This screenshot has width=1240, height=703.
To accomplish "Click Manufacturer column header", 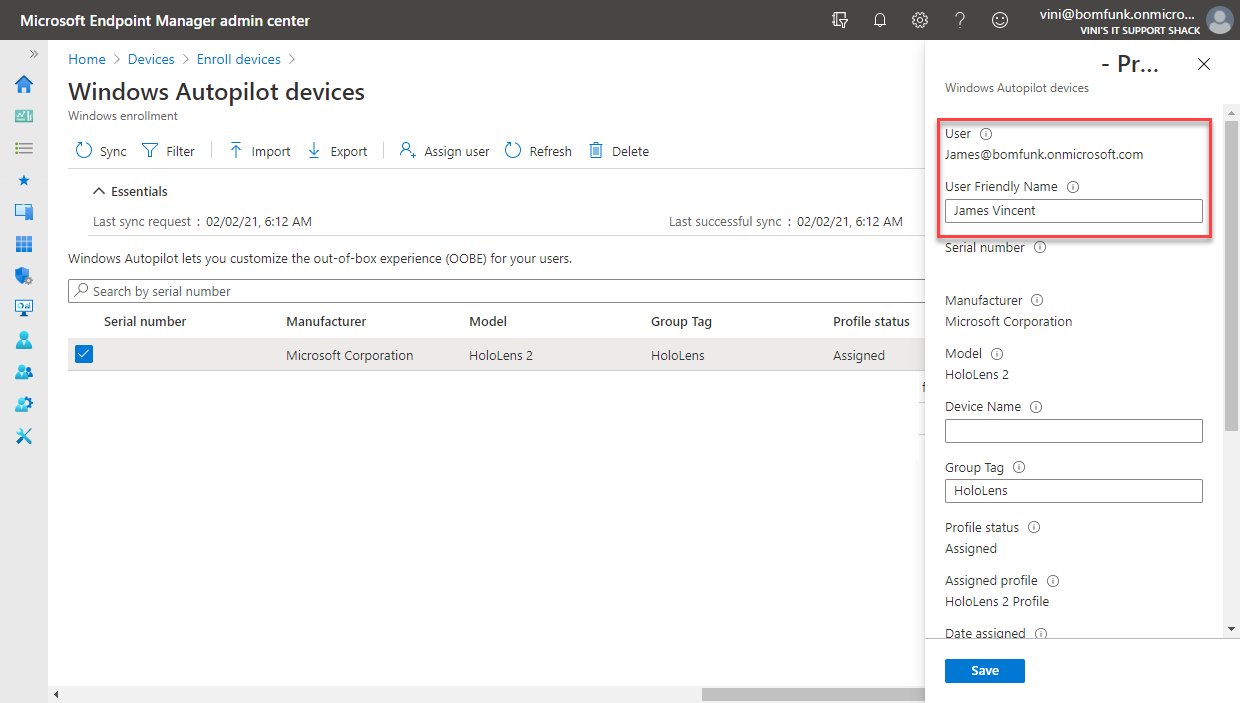I will tap(326, 322).
